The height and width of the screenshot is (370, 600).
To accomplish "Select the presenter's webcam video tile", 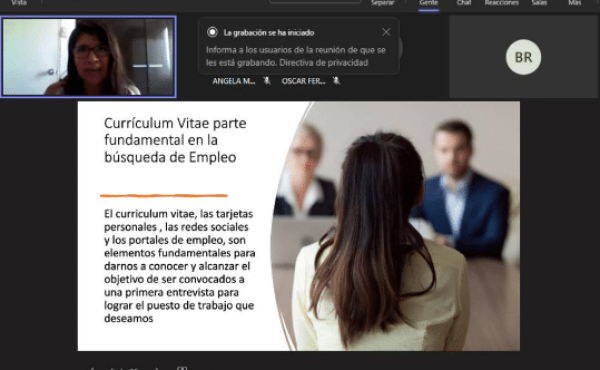I will click(x=88, y=57).
